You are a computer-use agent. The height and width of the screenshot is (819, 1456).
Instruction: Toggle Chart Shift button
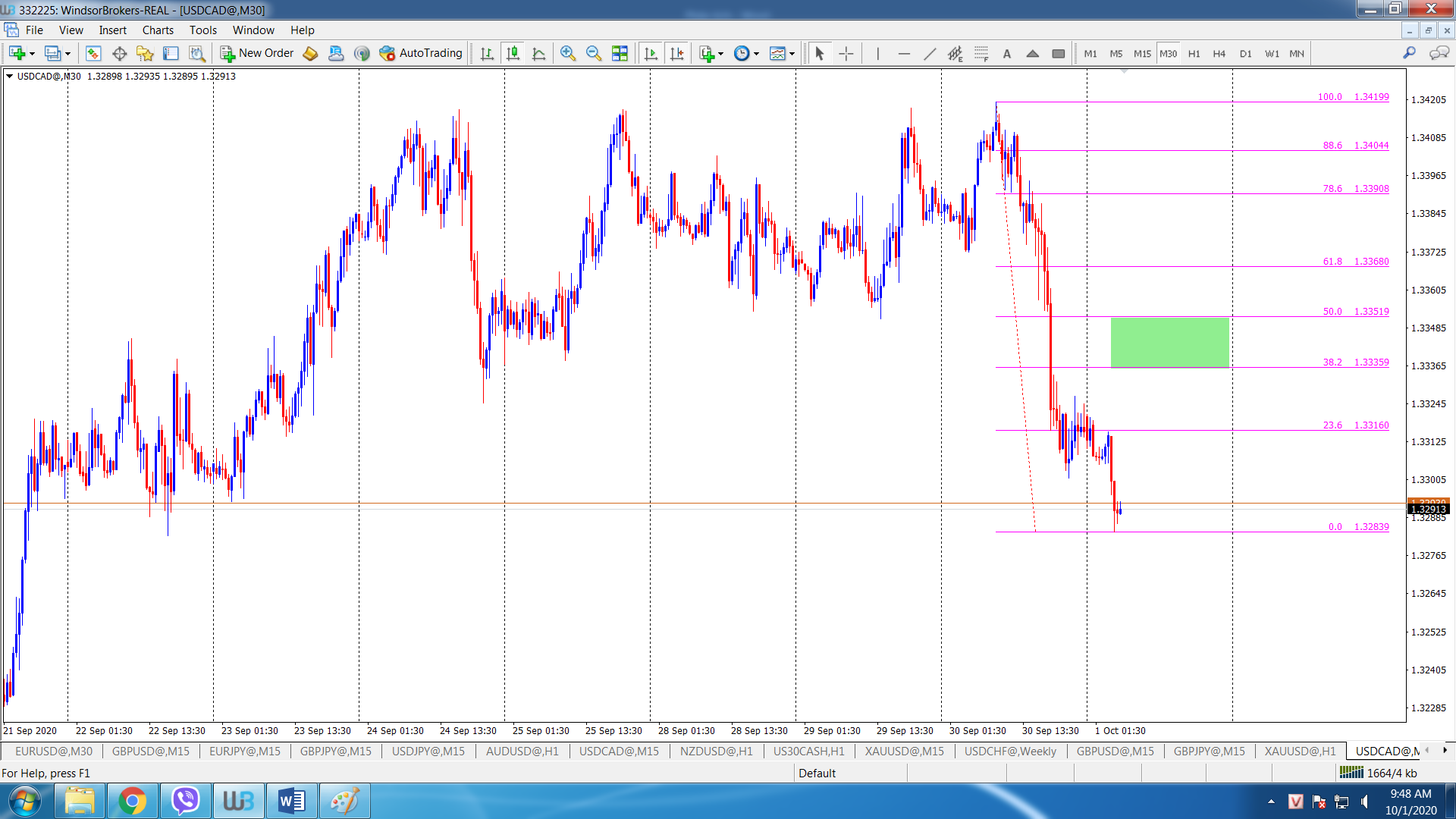point(677,53)
